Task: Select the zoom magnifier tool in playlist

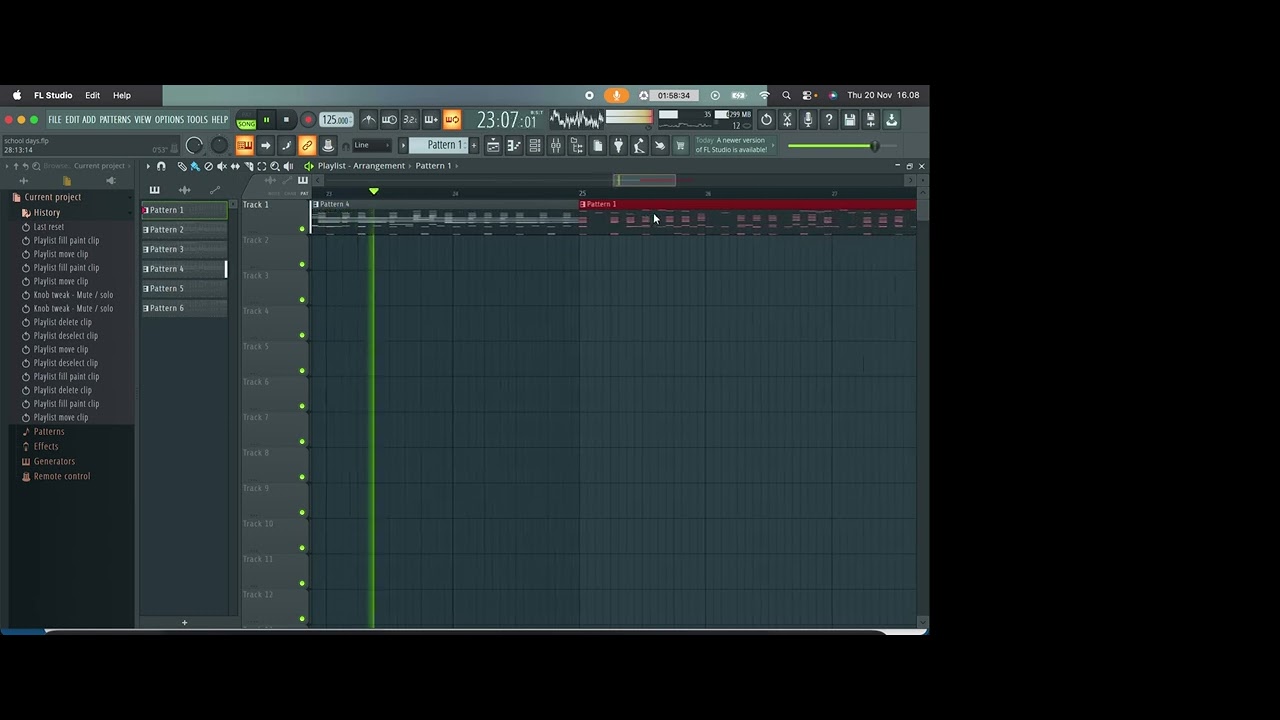Action: tap(275, 166)
